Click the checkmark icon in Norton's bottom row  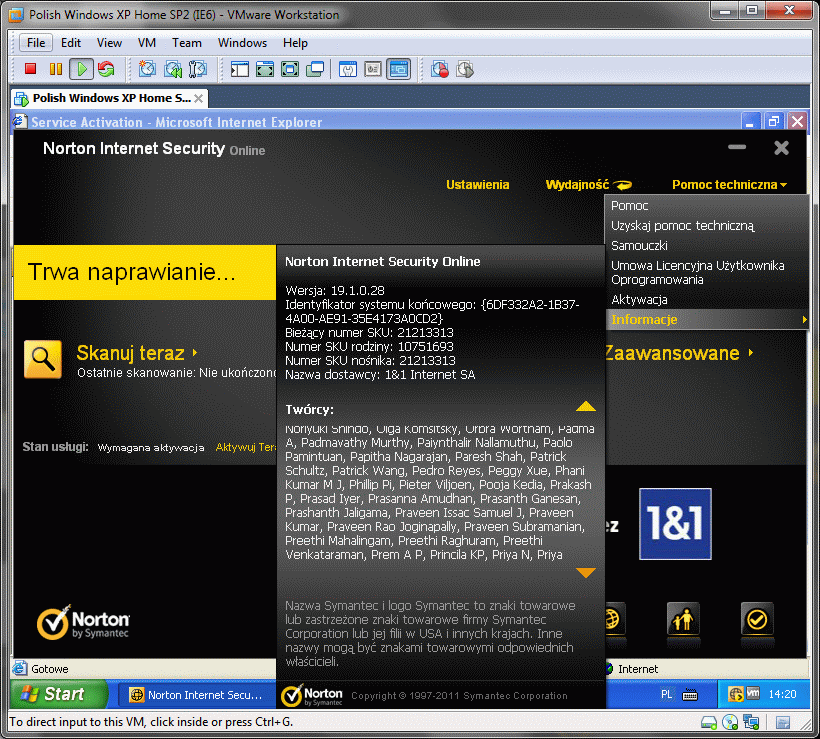point(757,619)
